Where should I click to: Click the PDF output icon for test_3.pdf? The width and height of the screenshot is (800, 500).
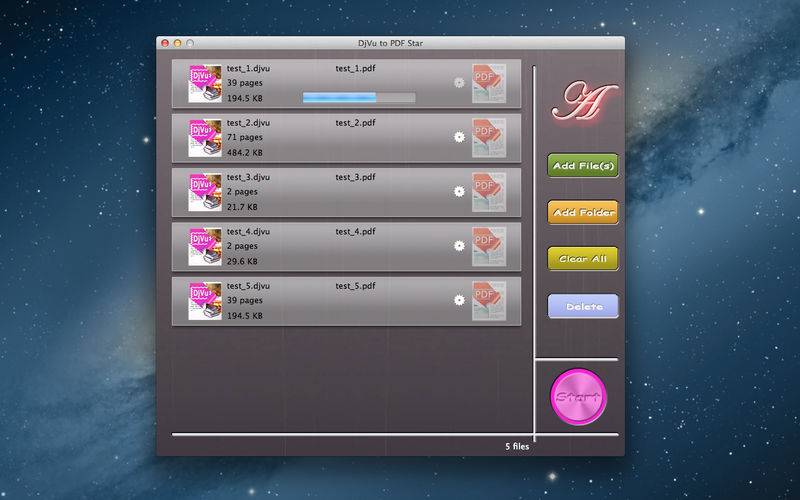(489, 192)
